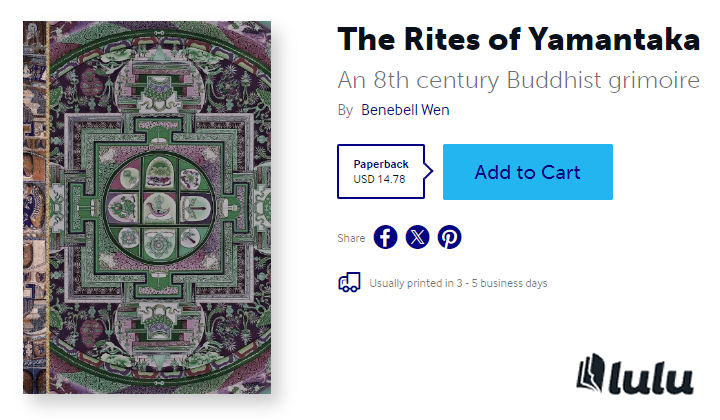
Task: Click the title 'The Rites of Yamantaka'
Action: coord(518,40)
